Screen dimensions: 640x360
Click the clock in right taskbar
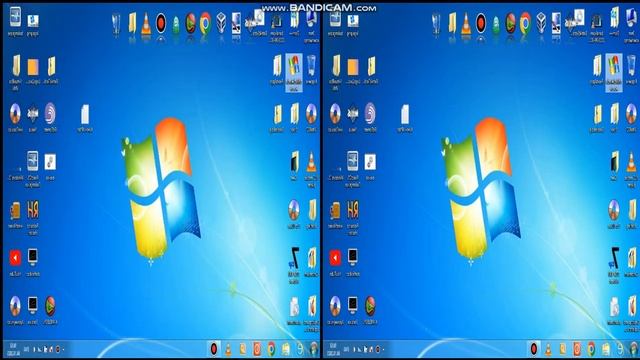[333, 349]
